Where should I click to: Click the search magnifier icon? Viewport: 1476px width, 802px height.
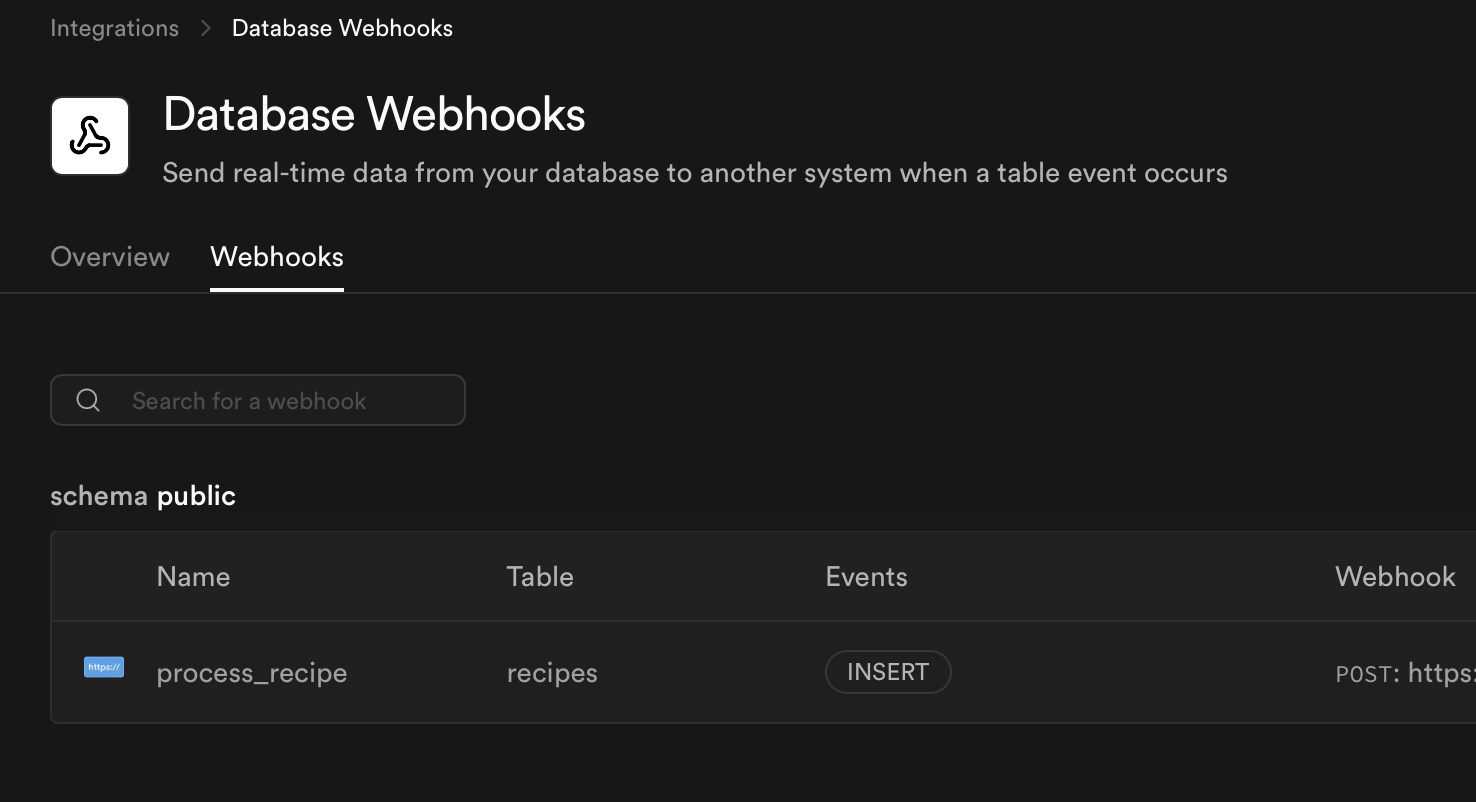coord(88,400)
